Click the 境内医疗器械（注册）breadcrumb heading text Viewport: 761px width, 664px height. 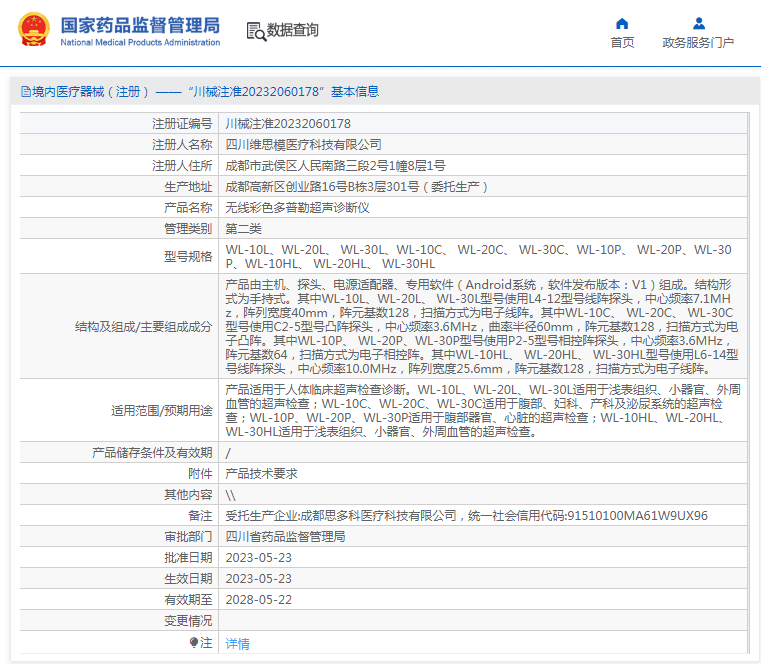(x=91, y=92)
